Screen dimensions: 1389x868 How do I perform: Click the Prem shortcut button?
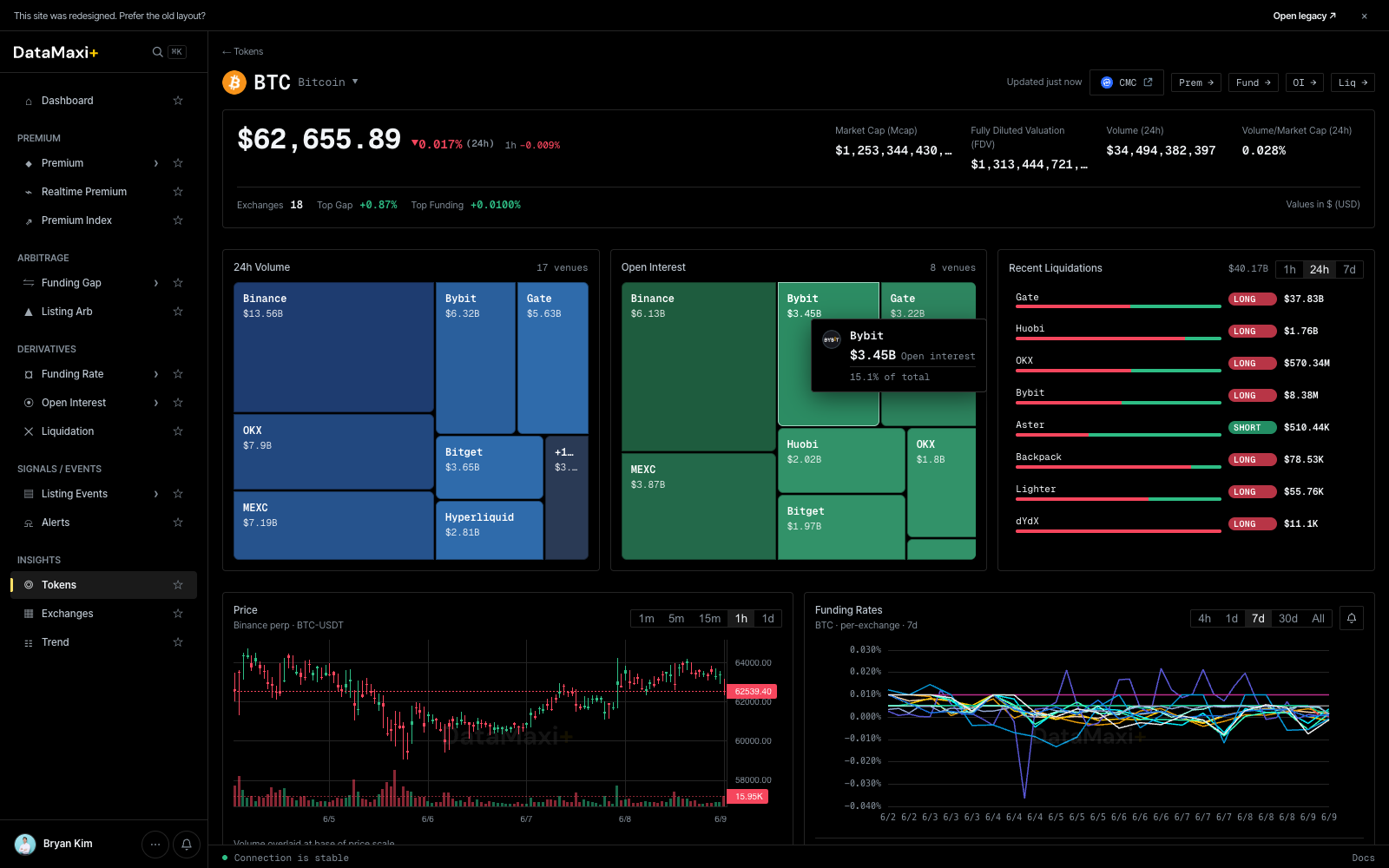(1196, 82)
